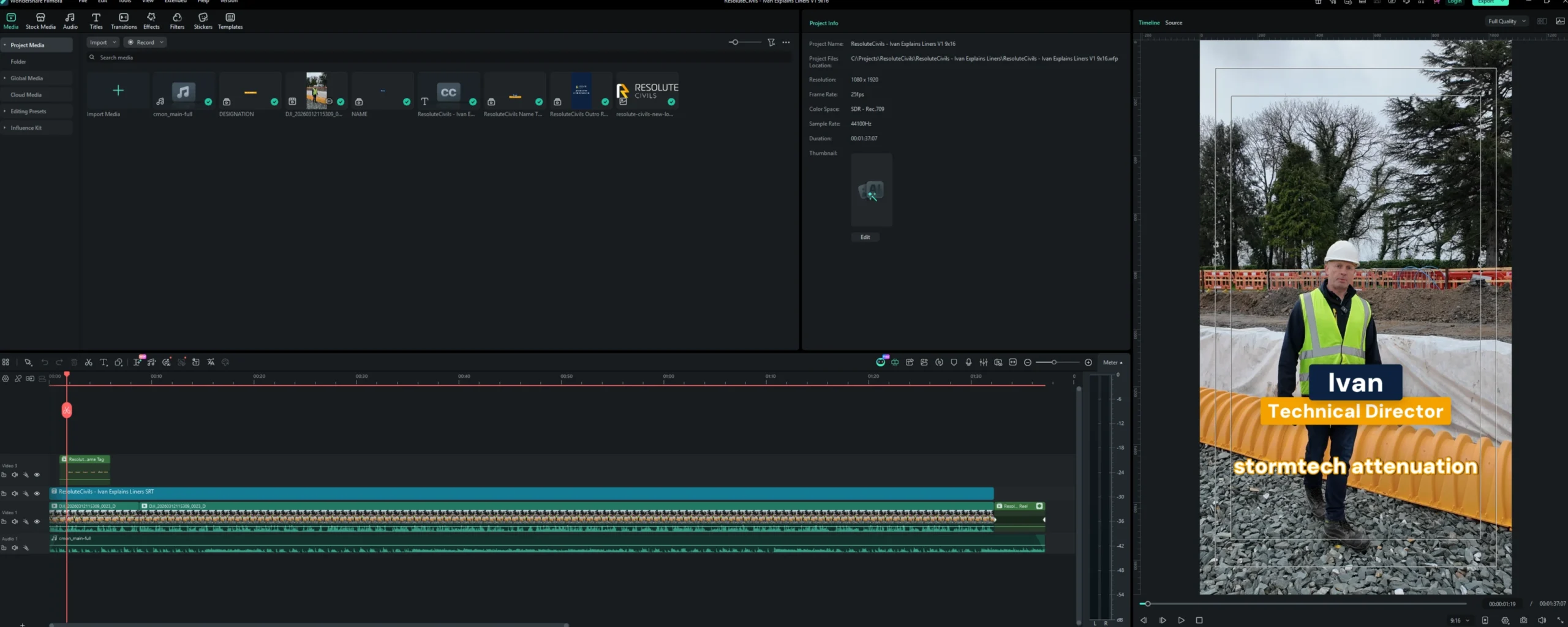This screenshot has width=1568, height=627.
Task: Click the marker shield icon above timeline
Action: [x=954, y=362]
